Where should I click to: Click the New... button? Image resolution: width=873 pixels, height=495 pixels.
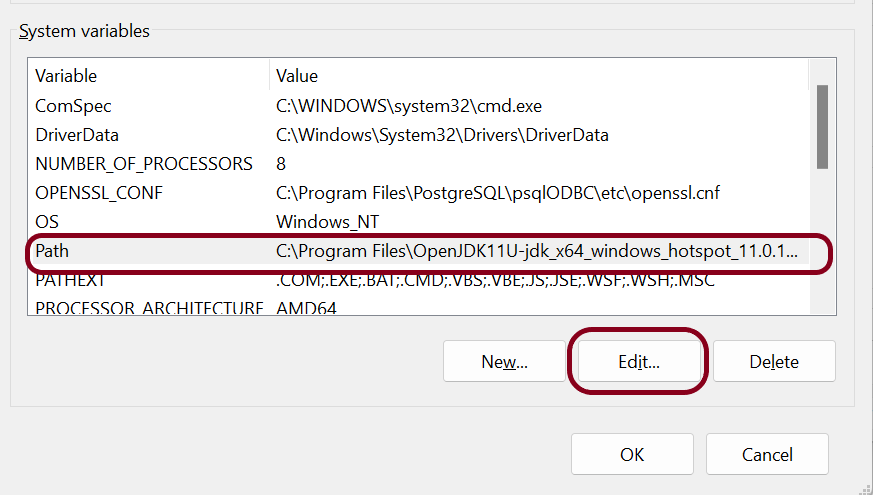click(504, 362)
